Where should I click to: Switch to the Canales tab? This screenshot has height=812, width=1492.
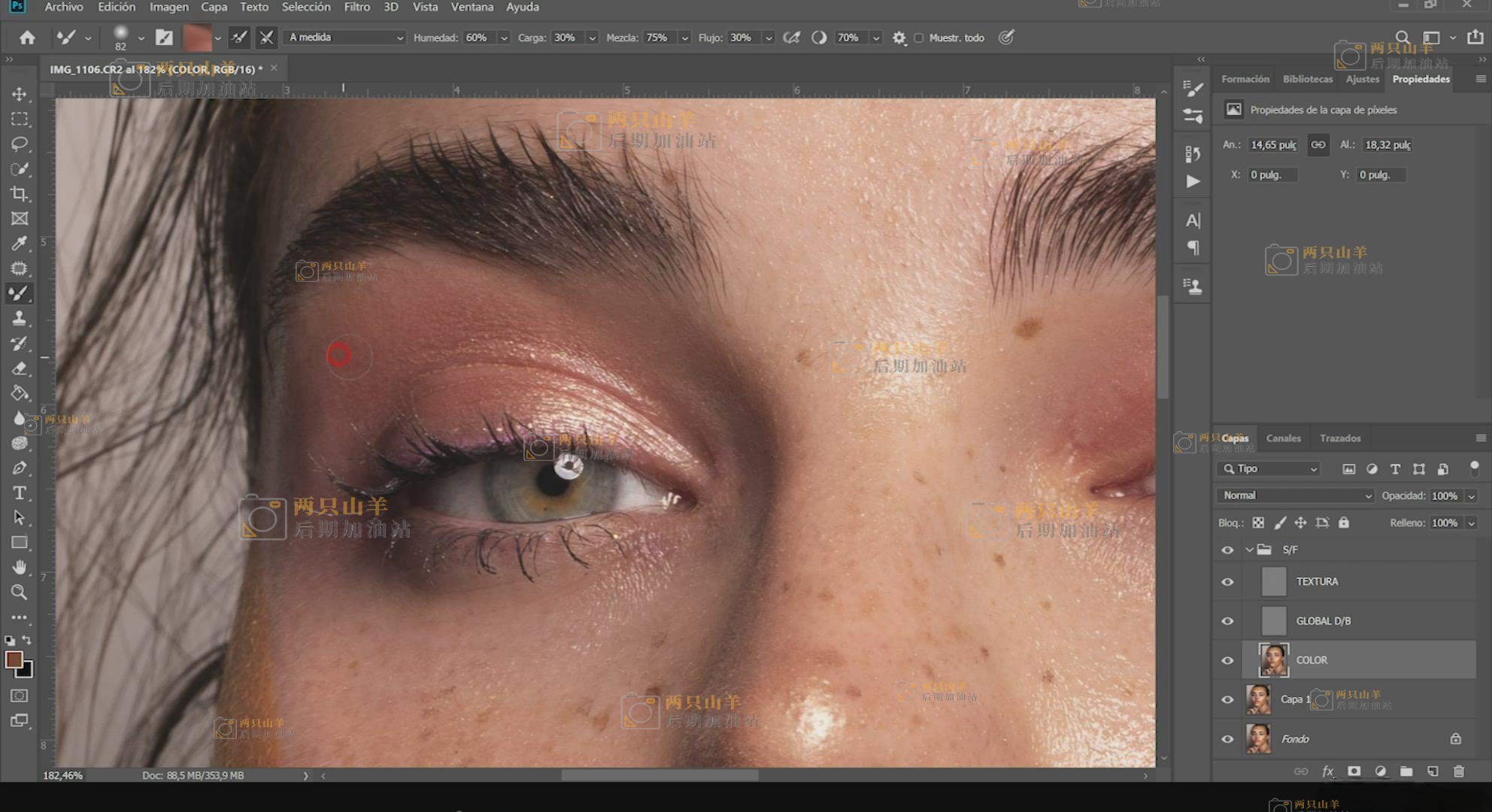pos(1283,438)
